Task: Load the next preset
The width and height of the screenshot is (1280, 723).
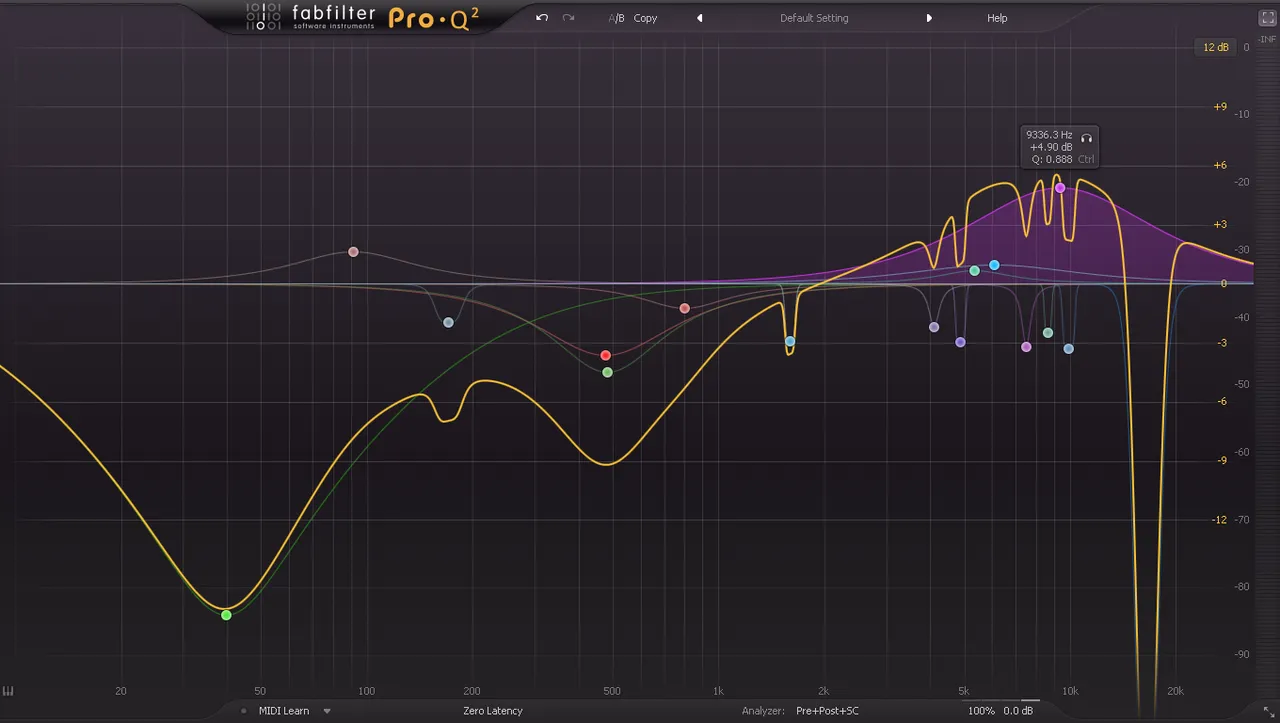Action: tap(929, 18)
